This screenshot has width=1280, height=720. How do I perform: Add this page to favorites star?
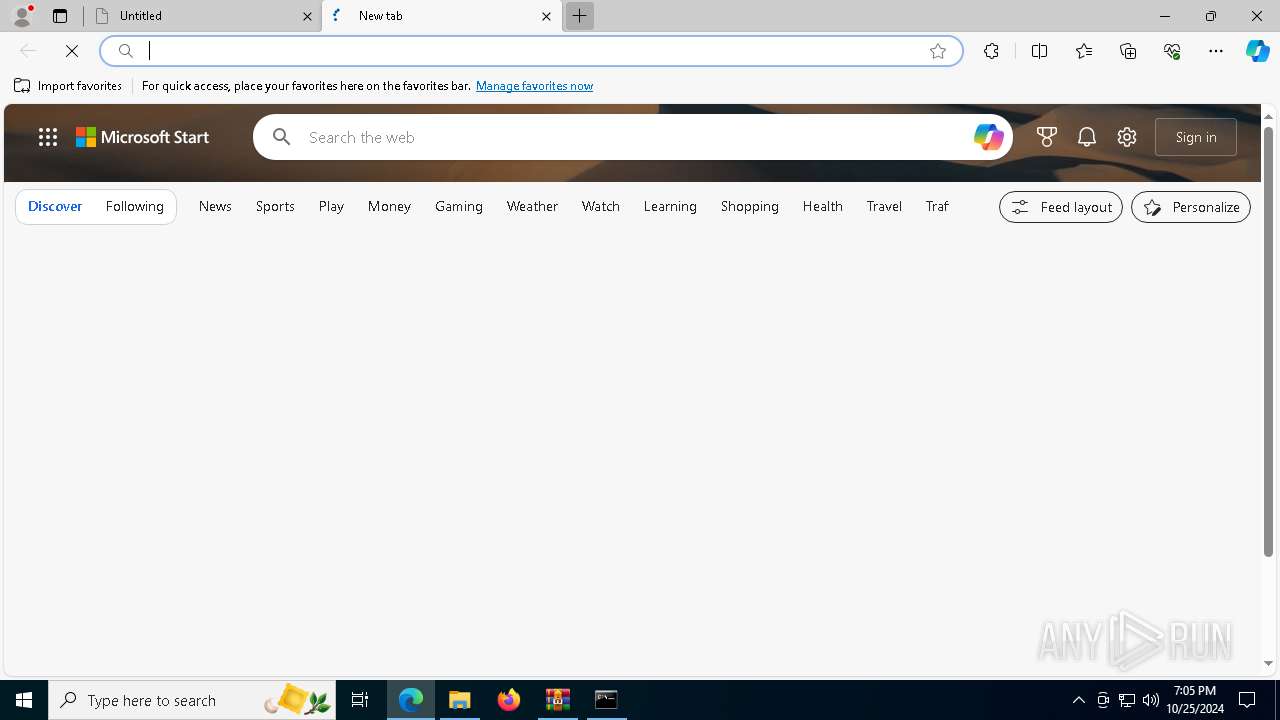[x=938, y=51]
